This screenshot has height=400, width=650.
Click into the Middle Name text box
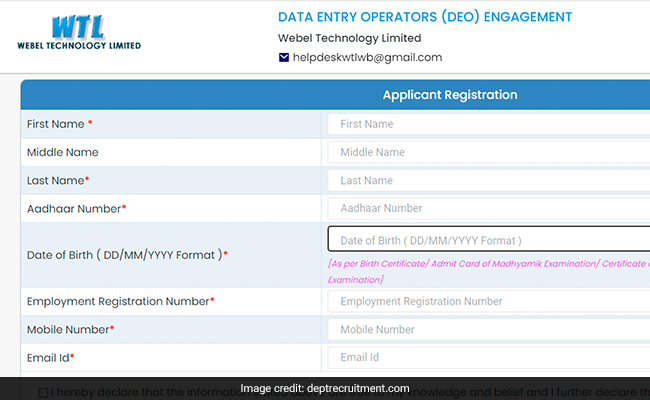[x=488, y=152]
